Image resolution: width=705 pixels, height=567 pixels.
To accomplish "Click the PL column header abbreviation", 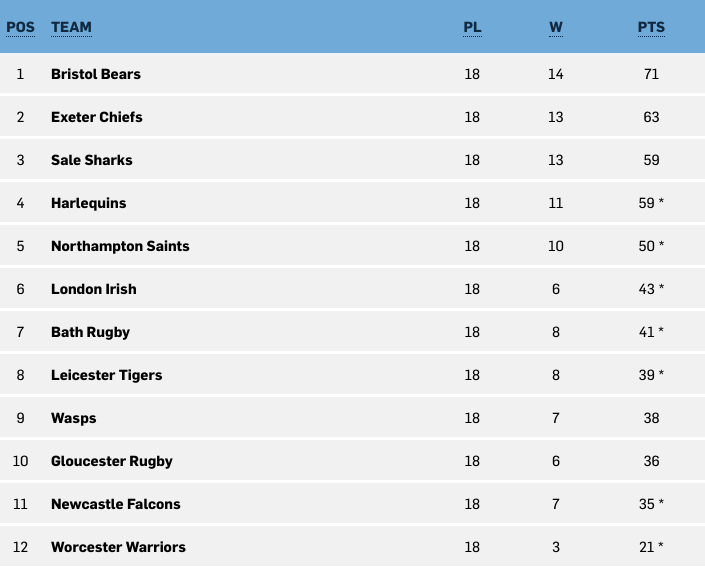I will [472, 27].
